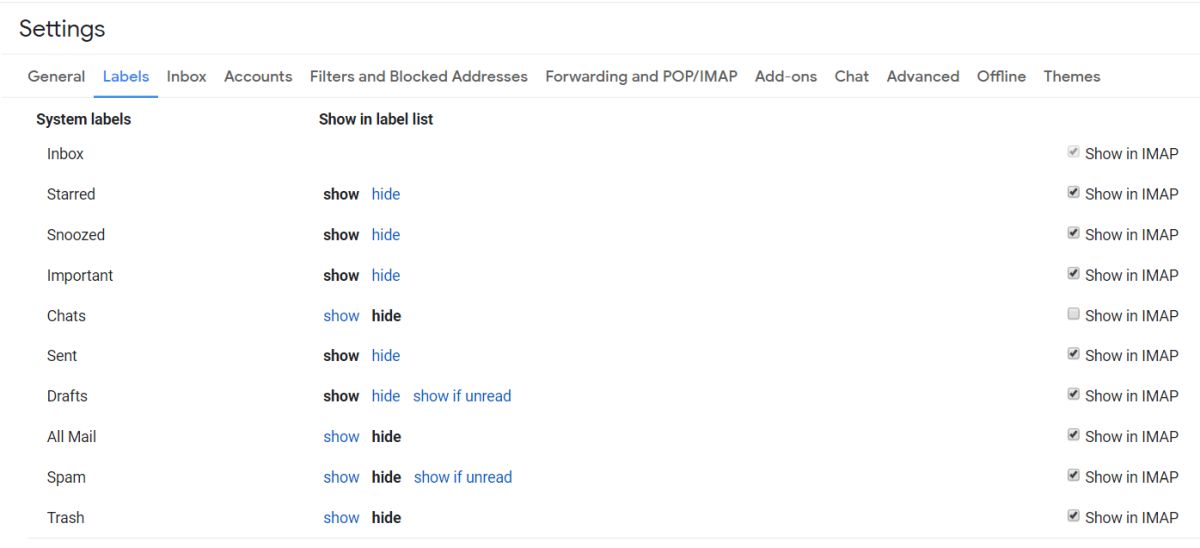1200x548 pixels.
Task: Uncheck Show in IMAP for Starred
Action: 1074,193
